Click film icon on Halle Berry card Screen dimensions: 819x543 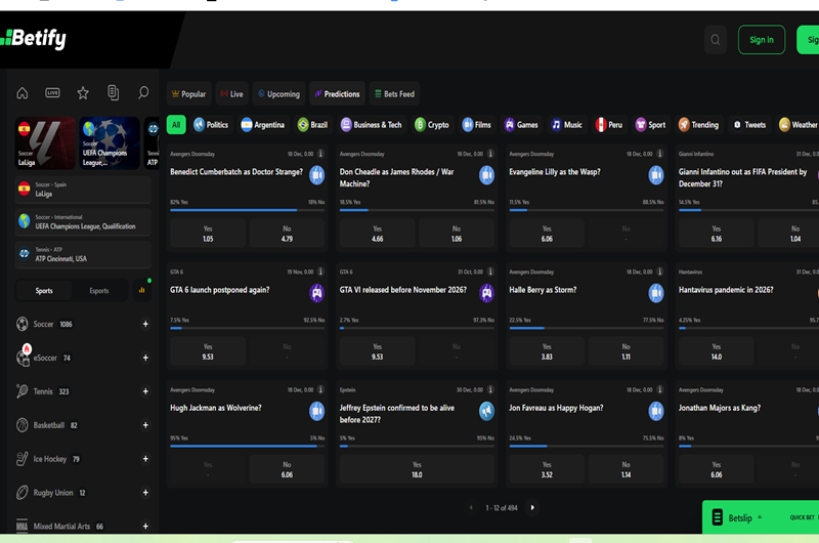coord(656,293)
